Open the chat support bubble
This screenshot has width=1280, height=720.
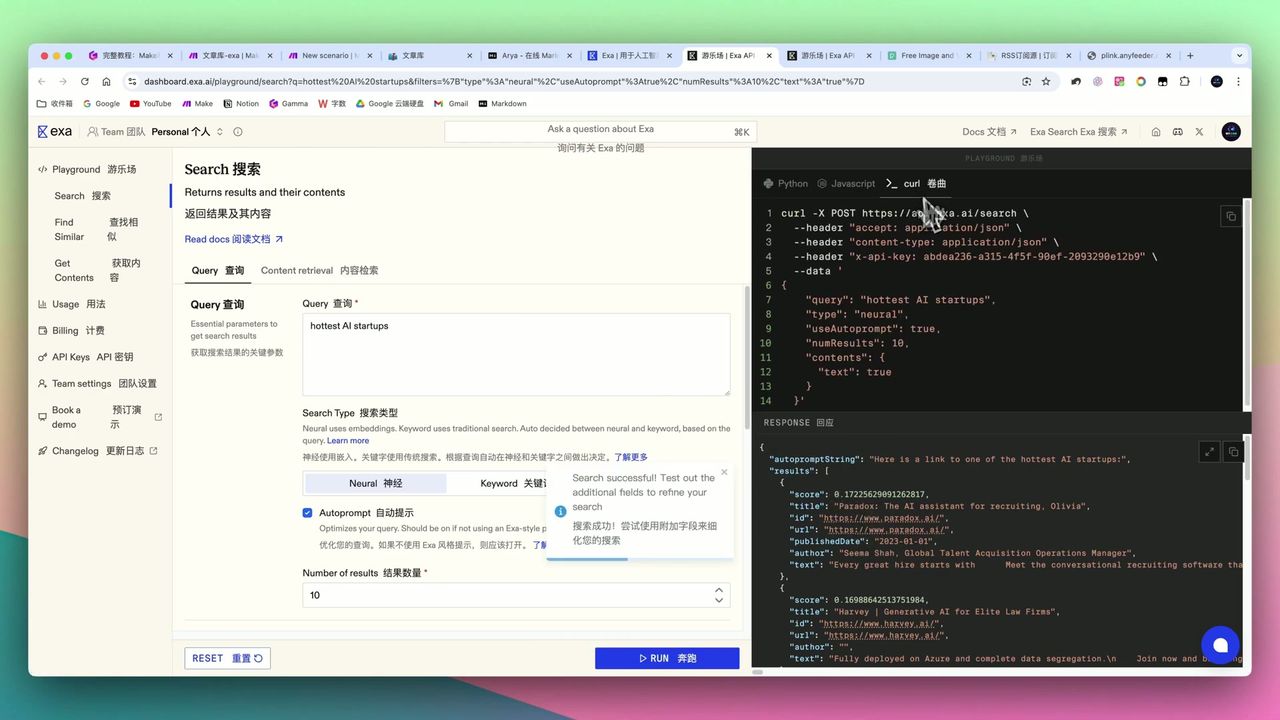coord(1220,645)
